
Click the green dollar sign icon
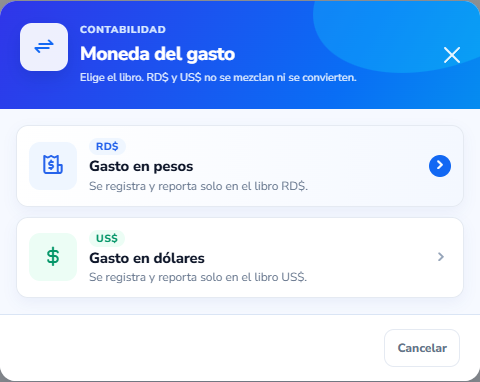point(53,257)
